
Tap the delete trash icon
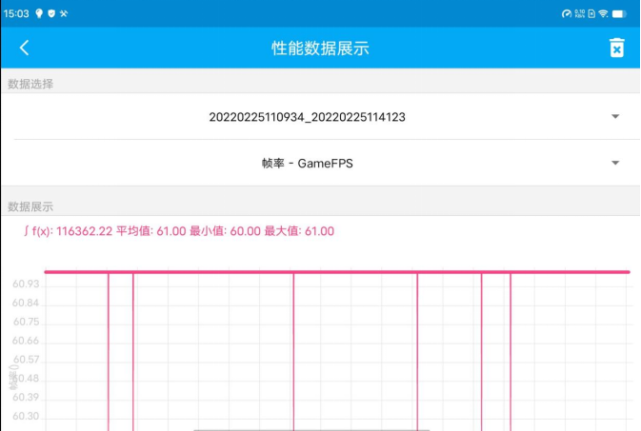click(617, 48)
